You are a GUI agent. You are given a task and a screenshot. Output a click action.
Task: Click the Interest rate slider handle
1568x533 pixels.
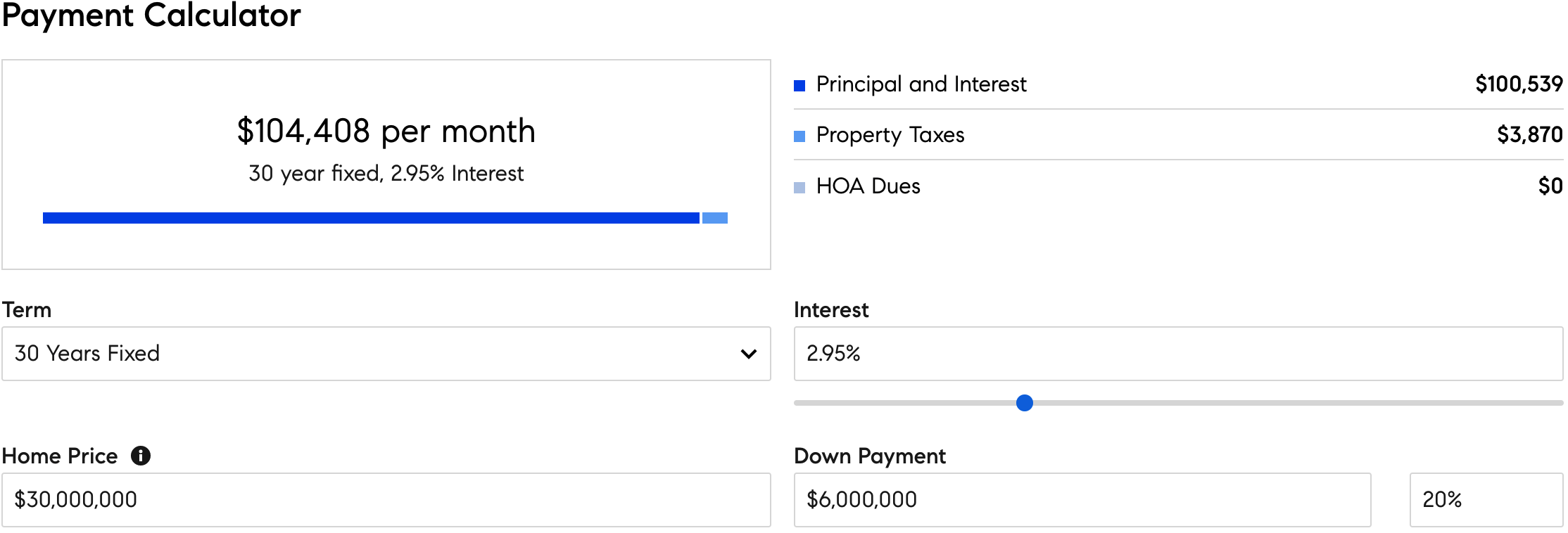click(x=1025, y=403)
